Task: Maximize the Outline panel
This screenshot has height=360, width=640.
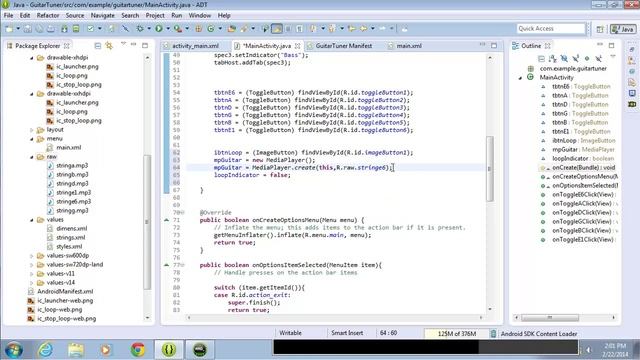Action: point(611,45)
